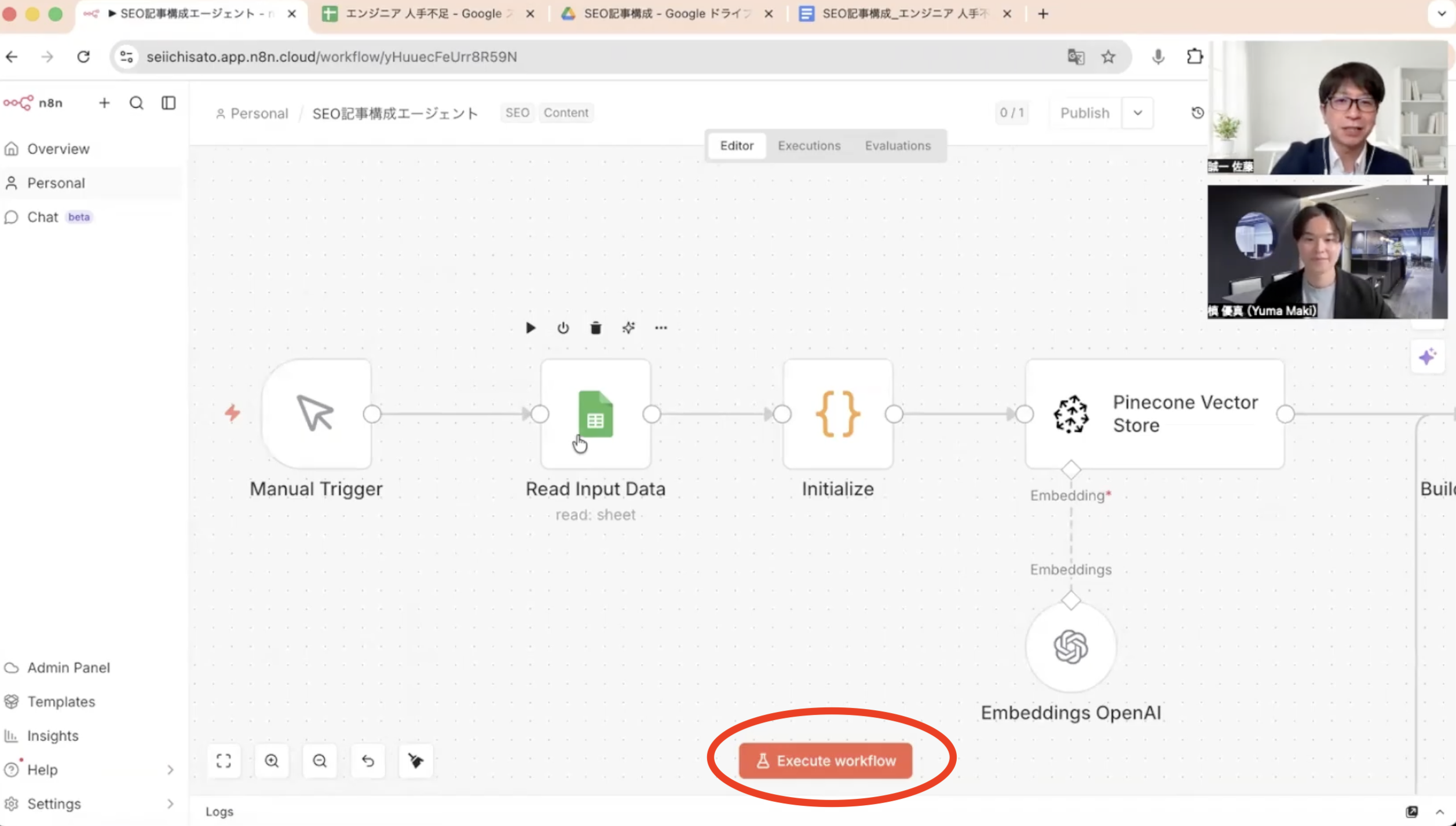Viewport: 1456px width, 826px height.
Task: Switch to the Evaluations tab
Action: [x=898, y=145]
